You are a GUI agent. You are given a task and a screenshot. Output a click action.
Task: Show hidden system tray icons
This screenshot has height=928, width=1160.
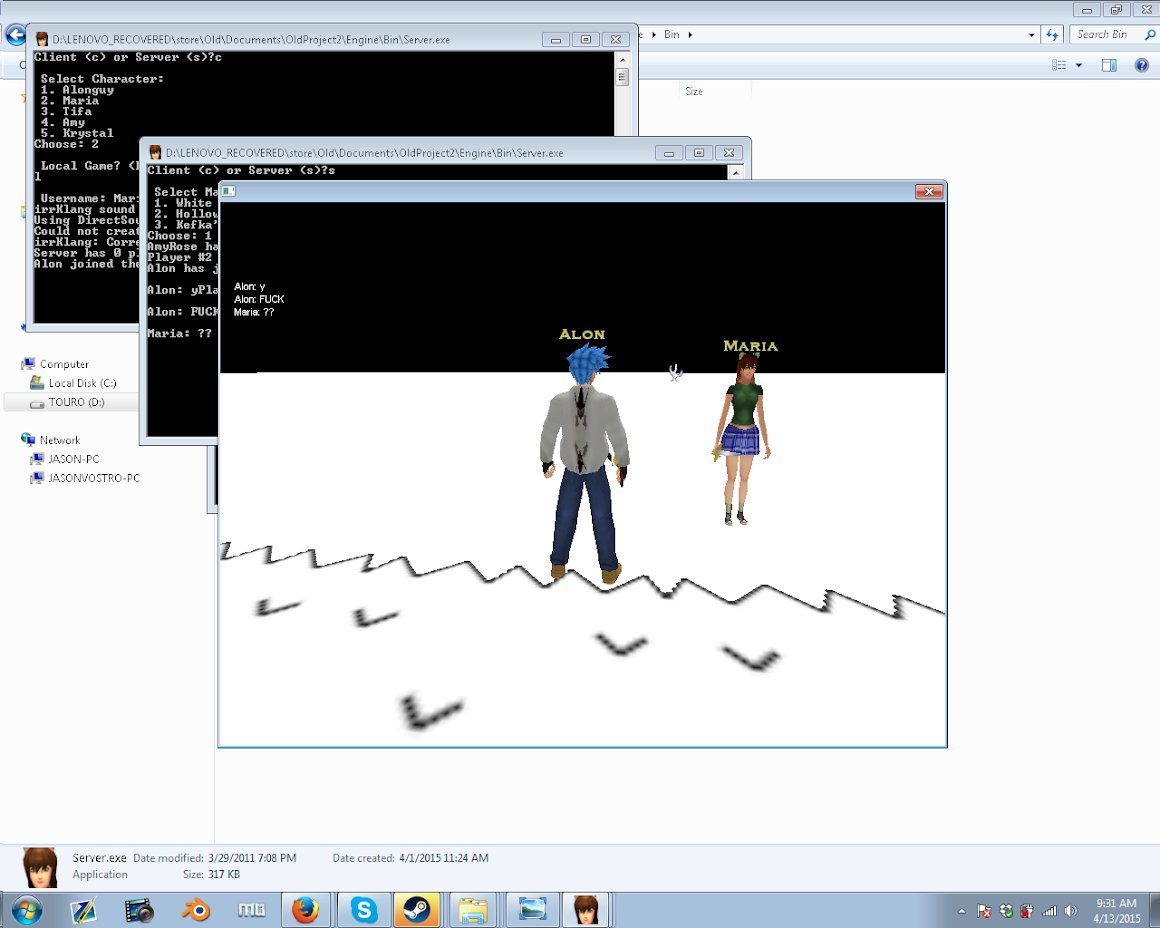[x=962, y=911]
